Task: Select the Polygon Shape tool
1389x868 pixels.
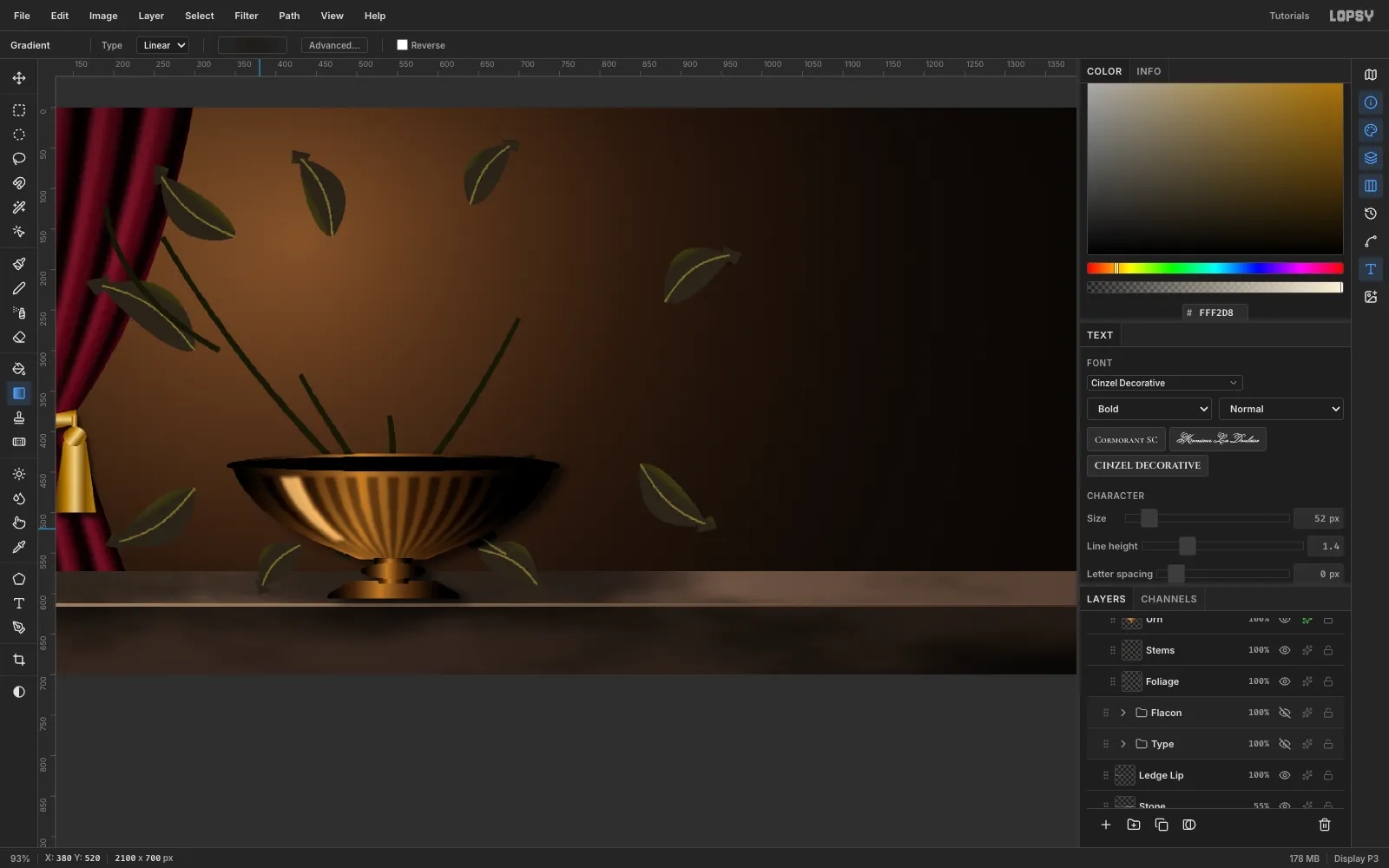Action: [19, 579]
